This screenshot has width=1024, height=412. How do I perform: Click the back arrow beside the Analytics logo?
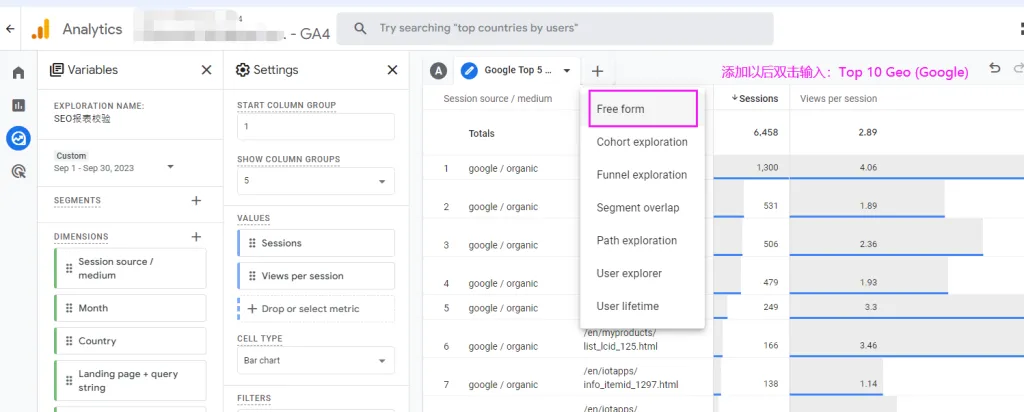(9, 29)
